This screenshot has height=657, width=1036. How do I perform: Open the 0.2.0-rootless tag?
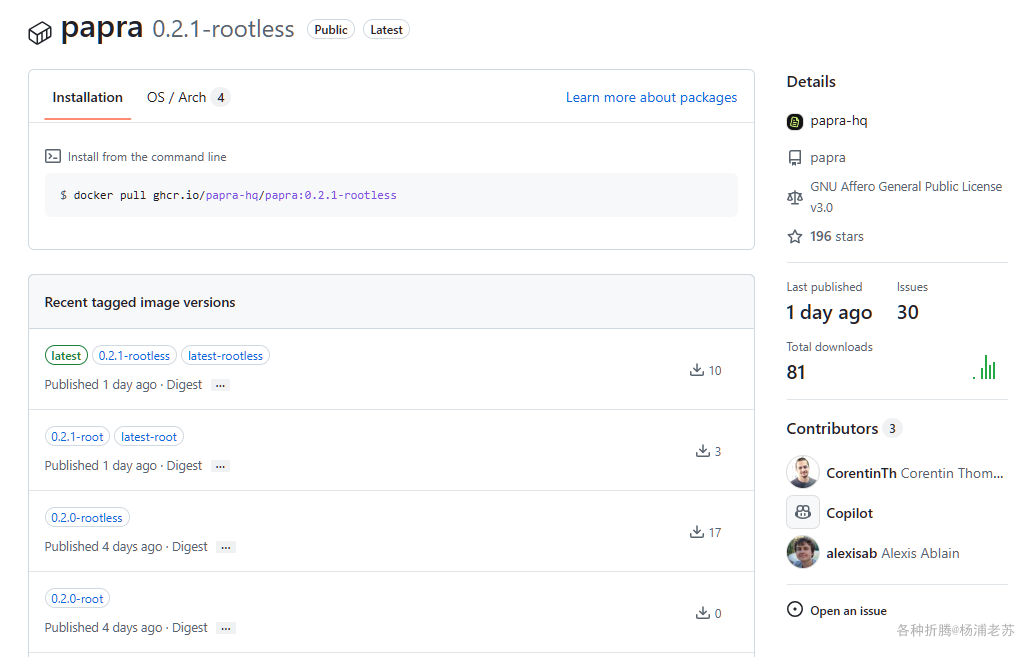[x=87, y=518]
